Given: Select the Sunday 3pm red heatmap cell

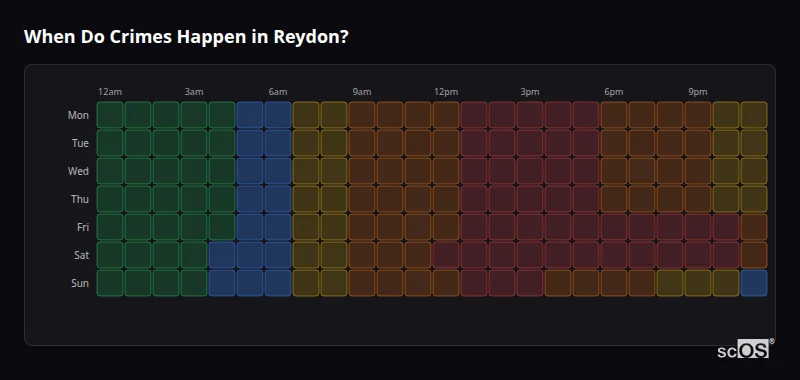Looking at the screenshot, I should point(530,283).
